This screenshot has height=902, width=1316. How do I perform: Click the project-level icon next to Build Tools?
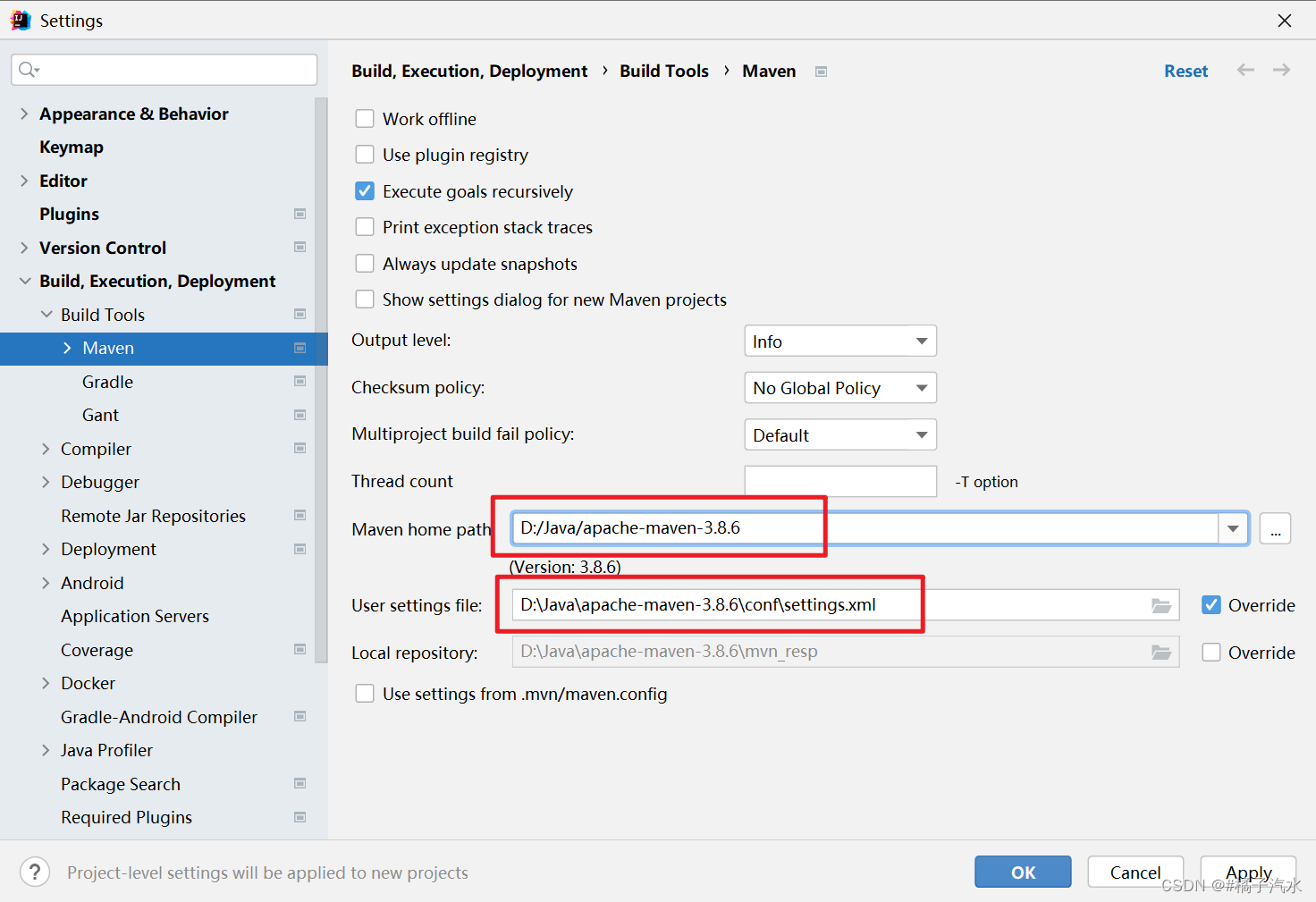tap(300, 314)
